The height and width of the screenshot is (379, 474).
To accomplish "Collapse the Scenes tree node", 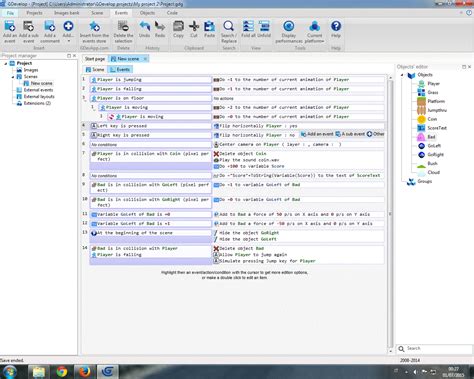I will tap(13, 77).
